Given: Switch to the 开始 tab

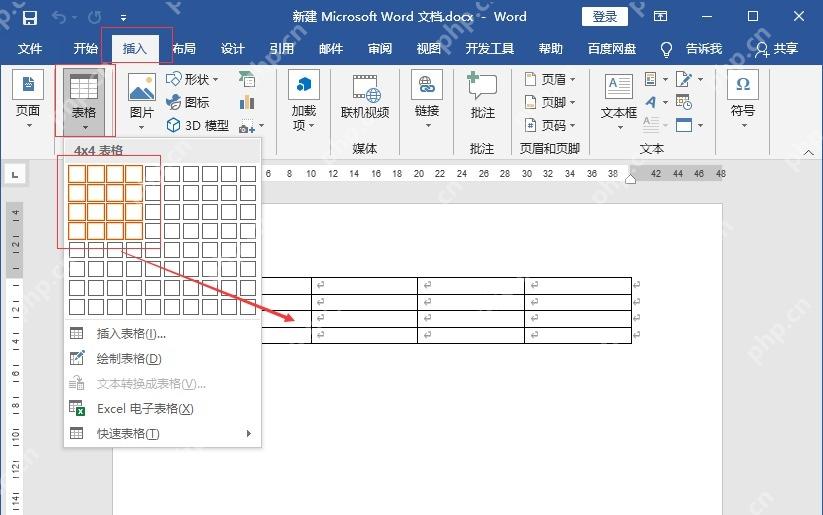Looking at the screenshot, I should (x=86, y=49).
